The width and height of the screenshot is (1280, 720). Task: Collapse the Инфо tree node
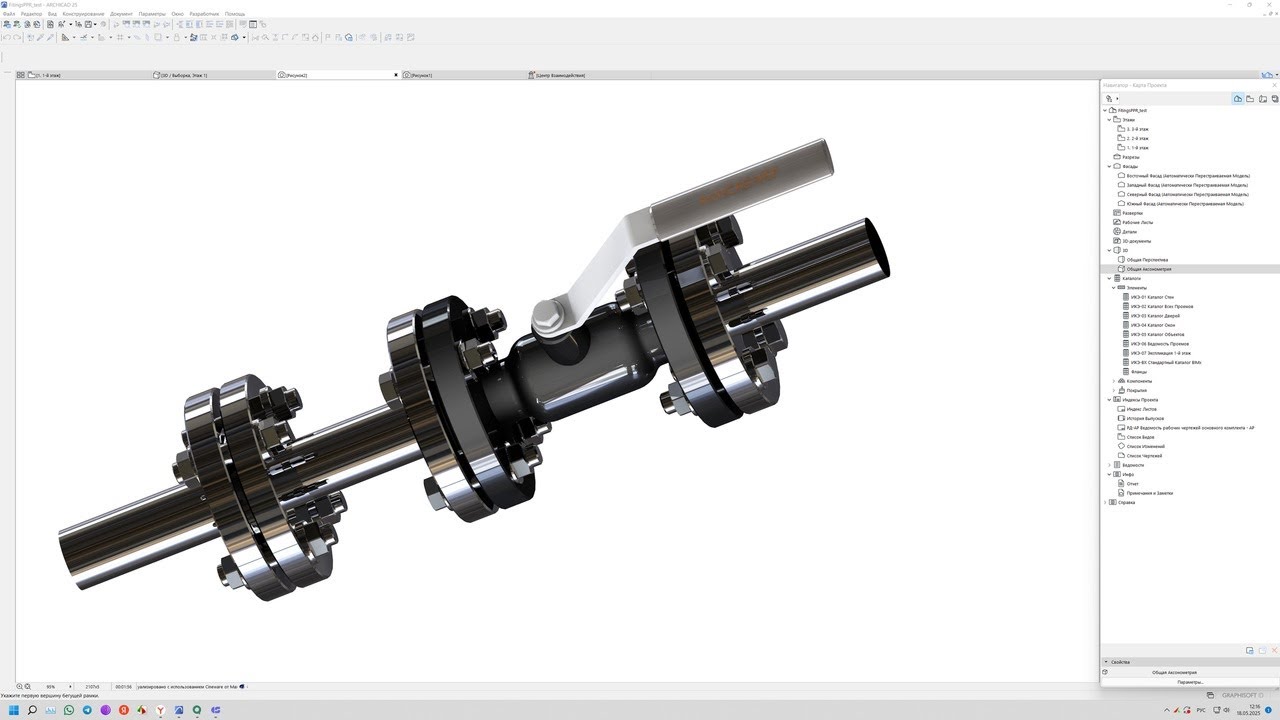1108,474
